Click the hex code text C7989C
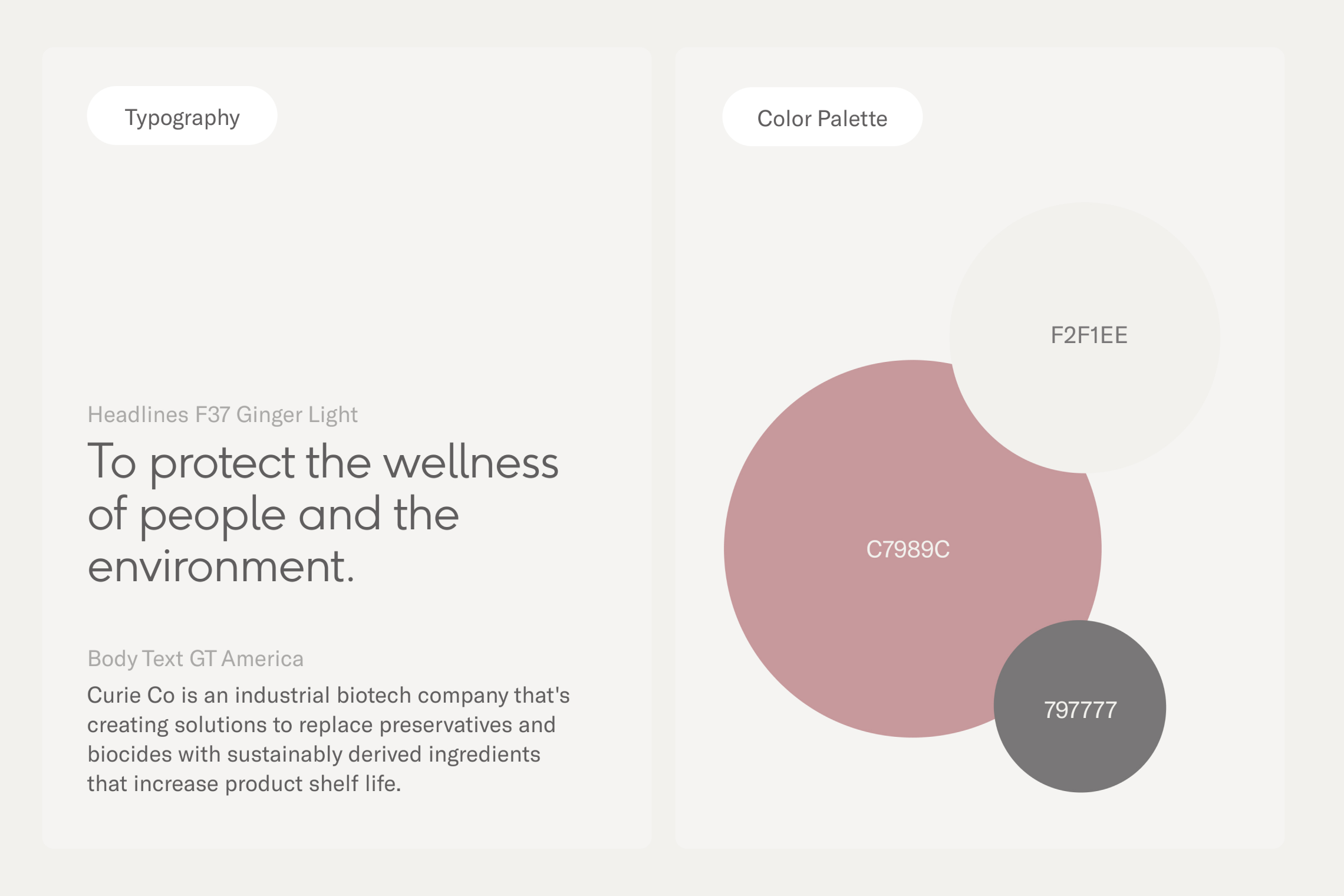Viewport: 1344px width, 896px height. click(908, 549)
